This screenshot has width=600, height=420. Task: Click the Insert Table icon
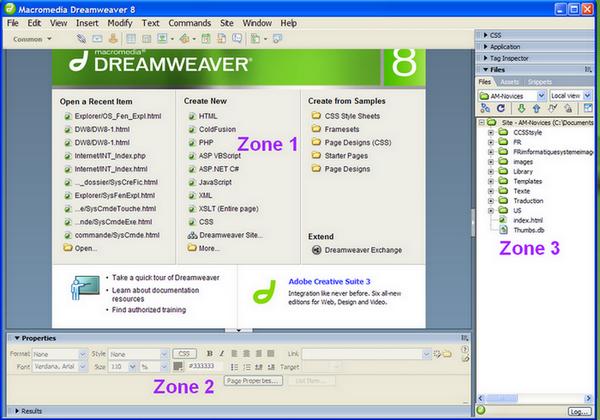click(131, 38)
